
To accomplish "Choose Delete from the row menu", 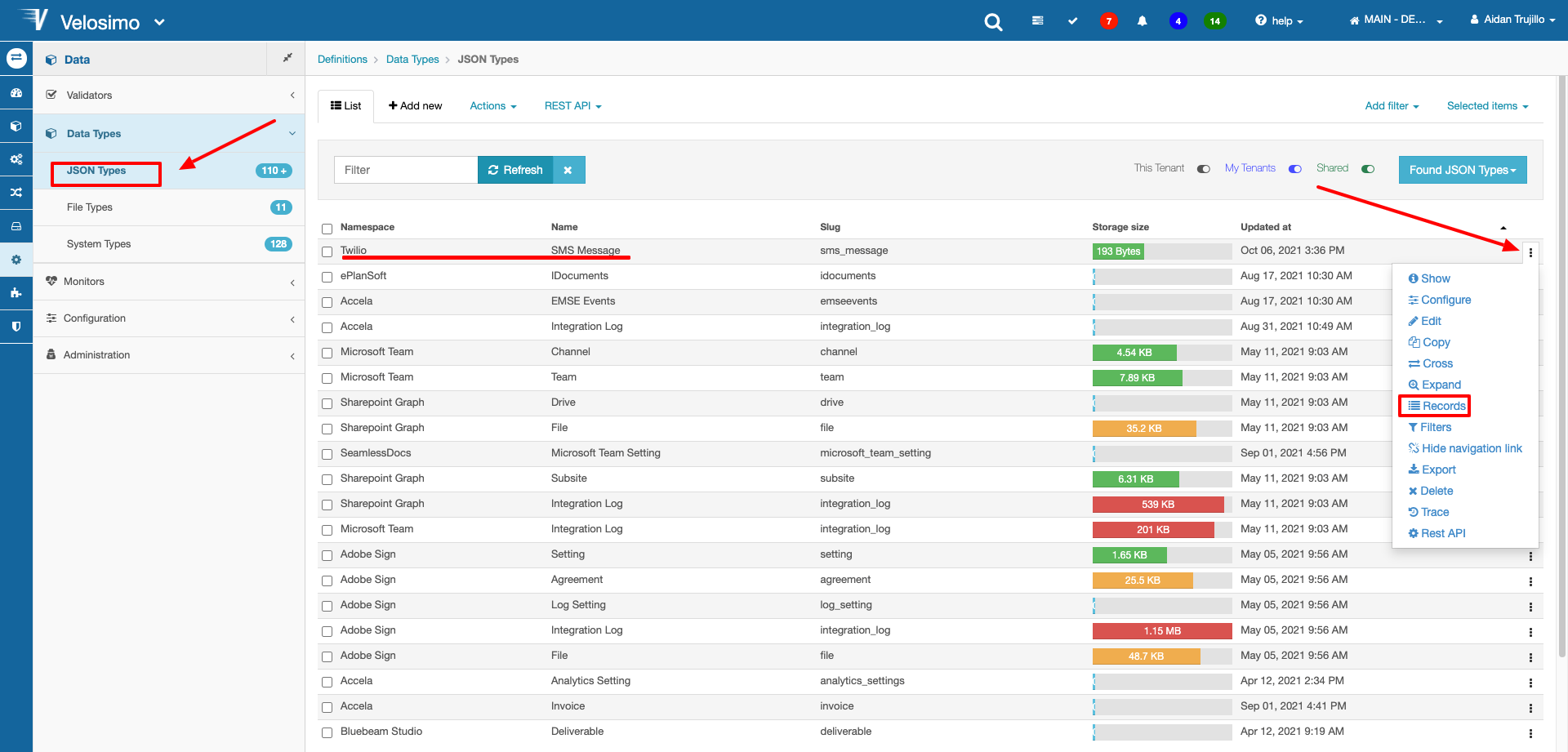I will [1430, 491].
